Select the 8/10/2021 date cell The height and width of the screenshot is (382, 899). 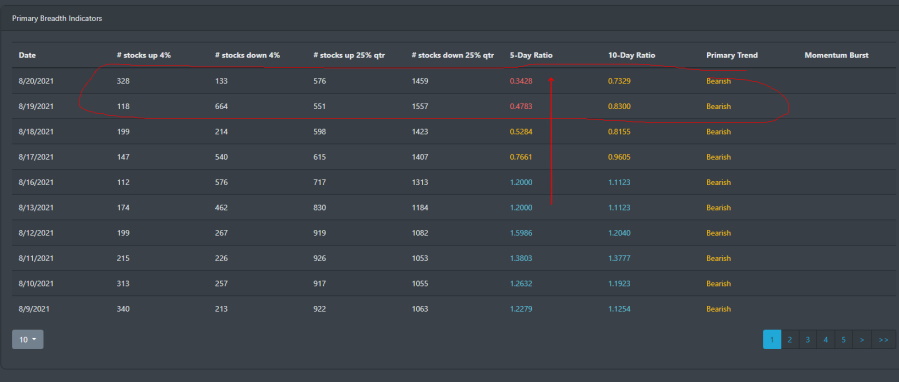coord(36,283)
